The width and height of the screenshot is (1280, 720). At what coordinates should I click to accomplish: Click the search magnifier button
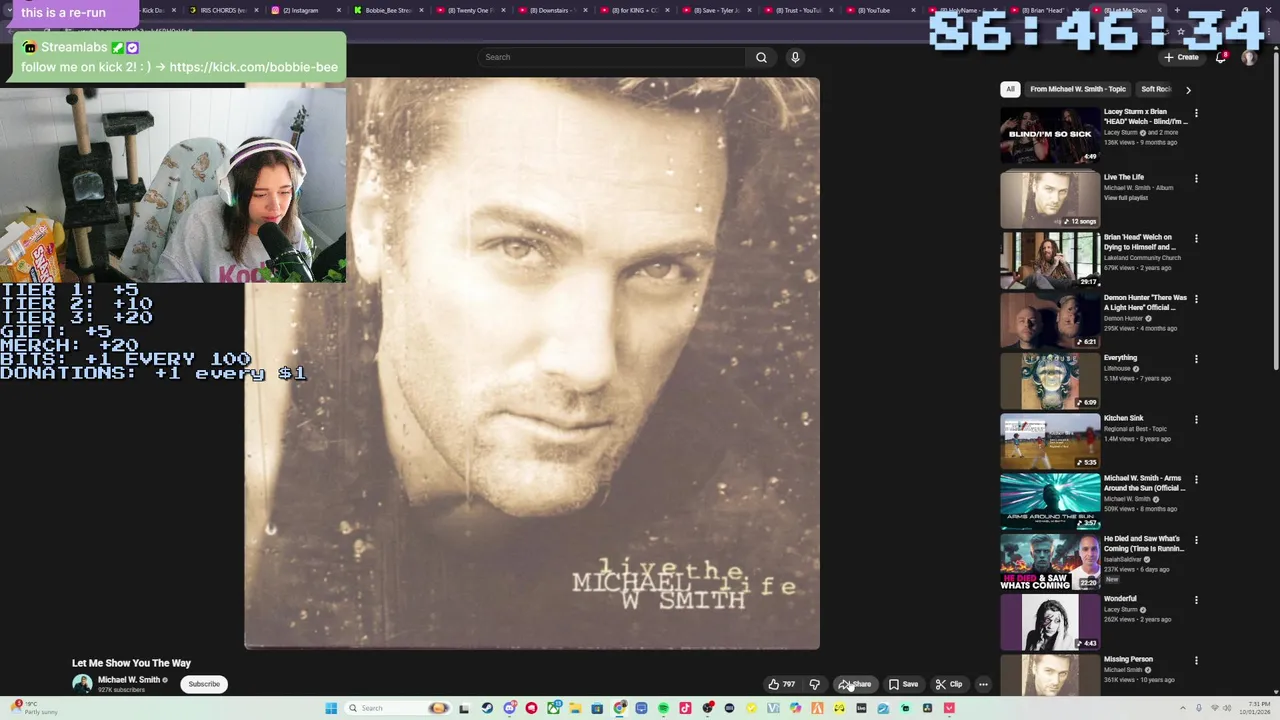tap(761, 57)
